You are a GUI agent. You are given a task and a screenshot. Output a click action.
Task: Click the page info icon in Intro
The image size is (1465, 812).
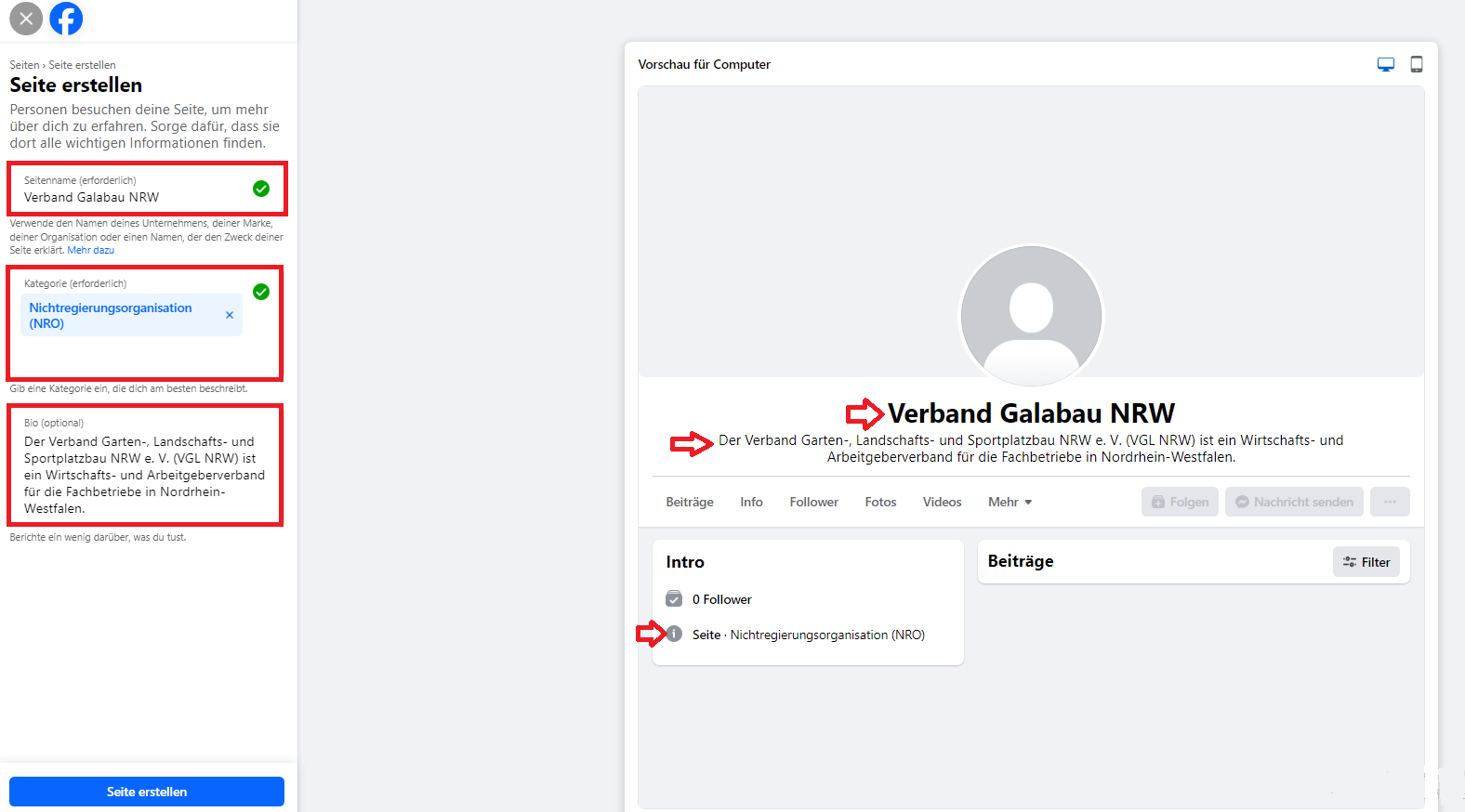(674, 634)
